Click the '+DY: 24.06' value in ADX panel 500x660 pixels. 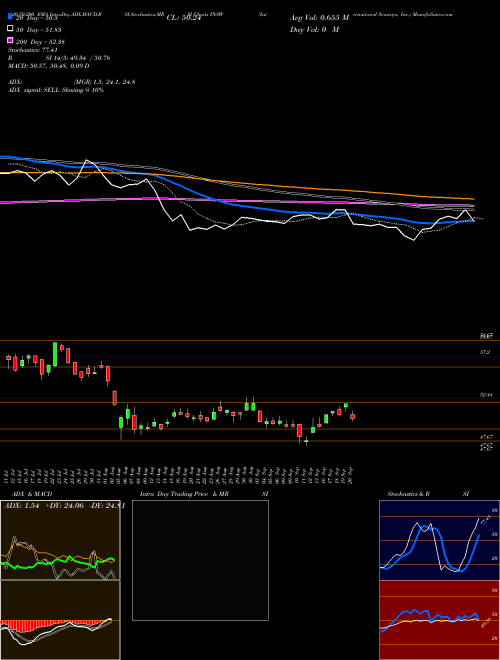(x=64, y=506)
